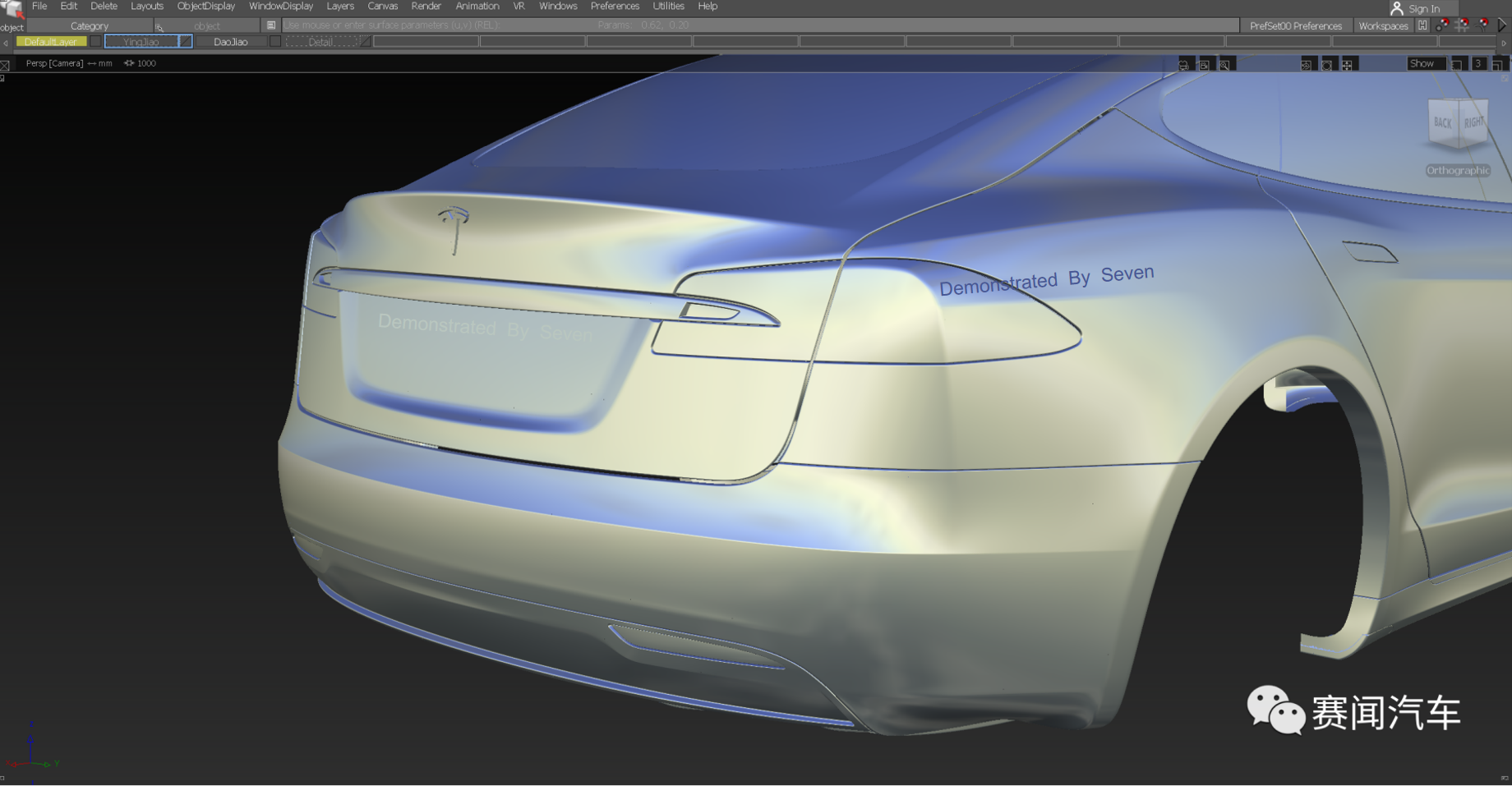1512x786 pixels.
Task: Click the viewport maximize icon next to 3
Action: point(1497,64)
